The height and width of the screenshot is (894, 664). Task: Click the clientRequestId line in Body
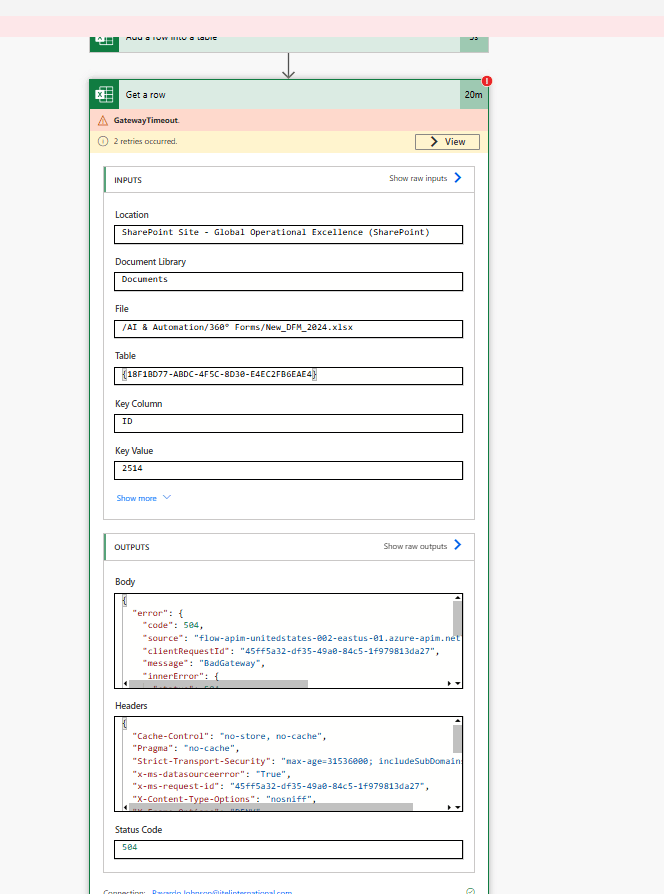(291, 651)
